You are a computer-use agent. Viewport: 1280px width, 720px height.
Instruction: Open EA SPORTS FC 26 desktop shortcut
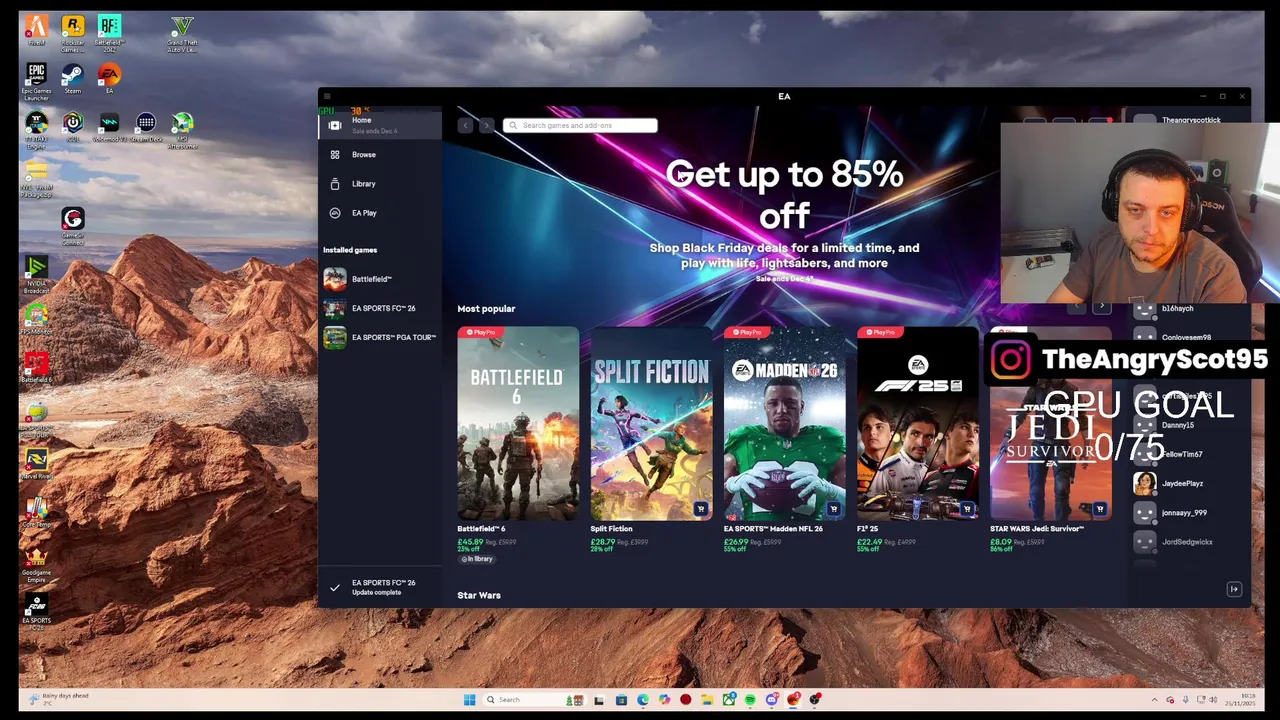coord(36,613)
